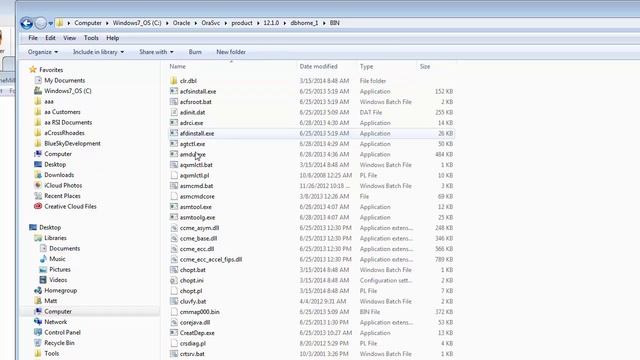
Task: Select Oracle in the address path
Action: pyautogui.click(x=181, y=23)
